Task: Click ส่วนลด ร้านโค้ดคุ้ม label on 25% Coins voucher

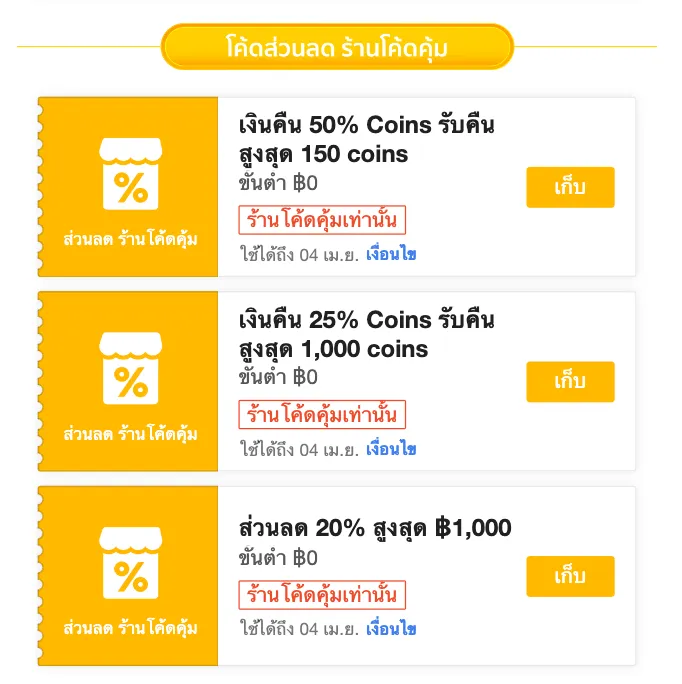Action: coord(130,435)
